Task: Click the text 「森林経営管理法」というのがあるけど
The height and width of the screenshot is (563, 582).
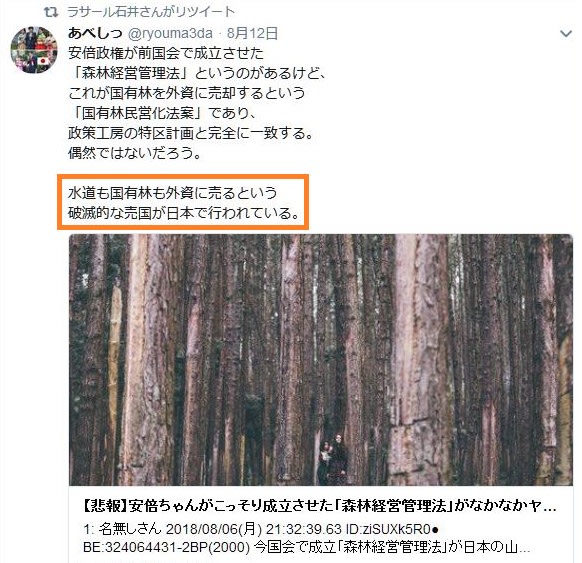Action: [x=197, y=73]
